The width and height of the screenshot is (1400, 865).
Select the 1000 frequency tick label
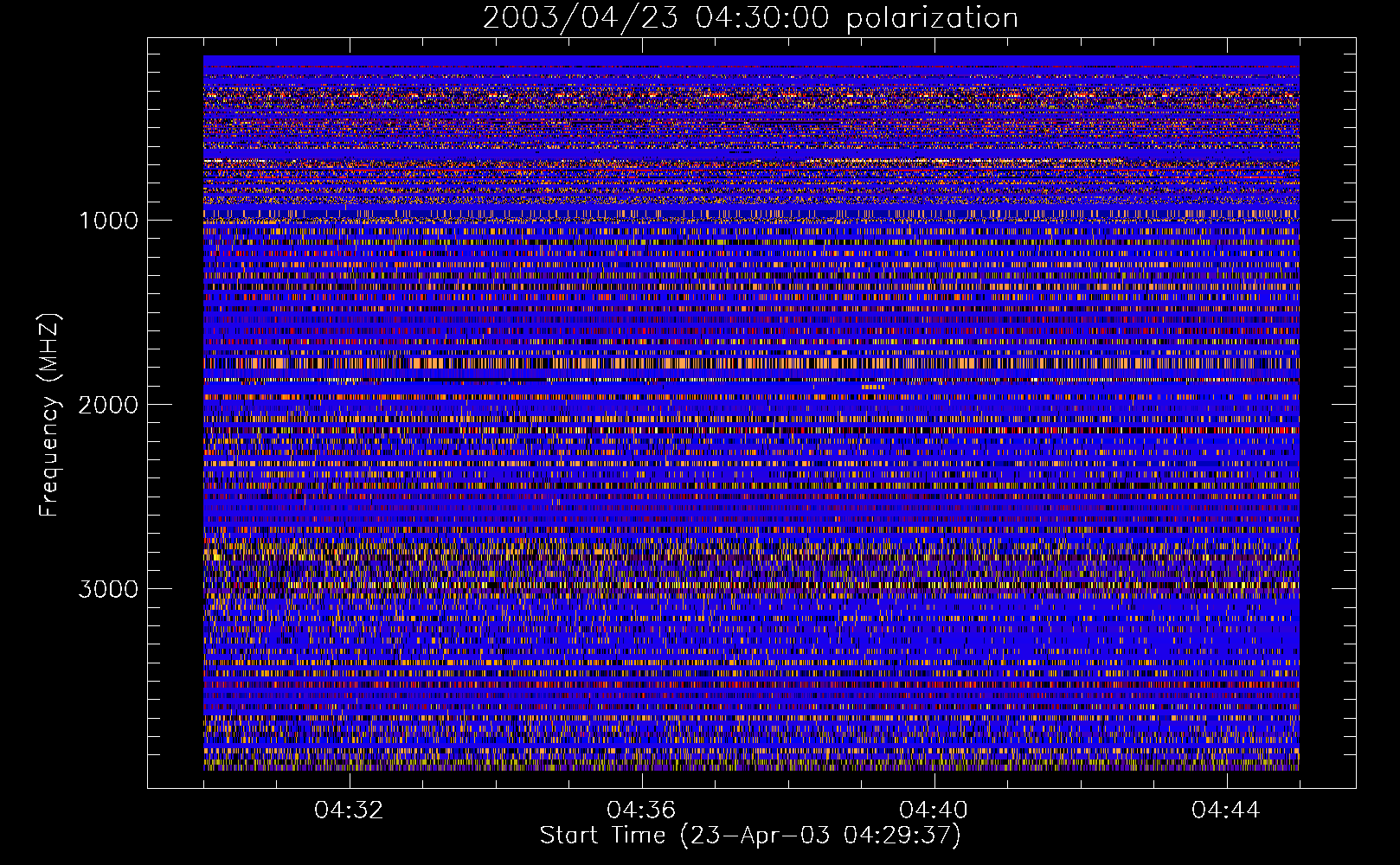click(x=108, y=221)
